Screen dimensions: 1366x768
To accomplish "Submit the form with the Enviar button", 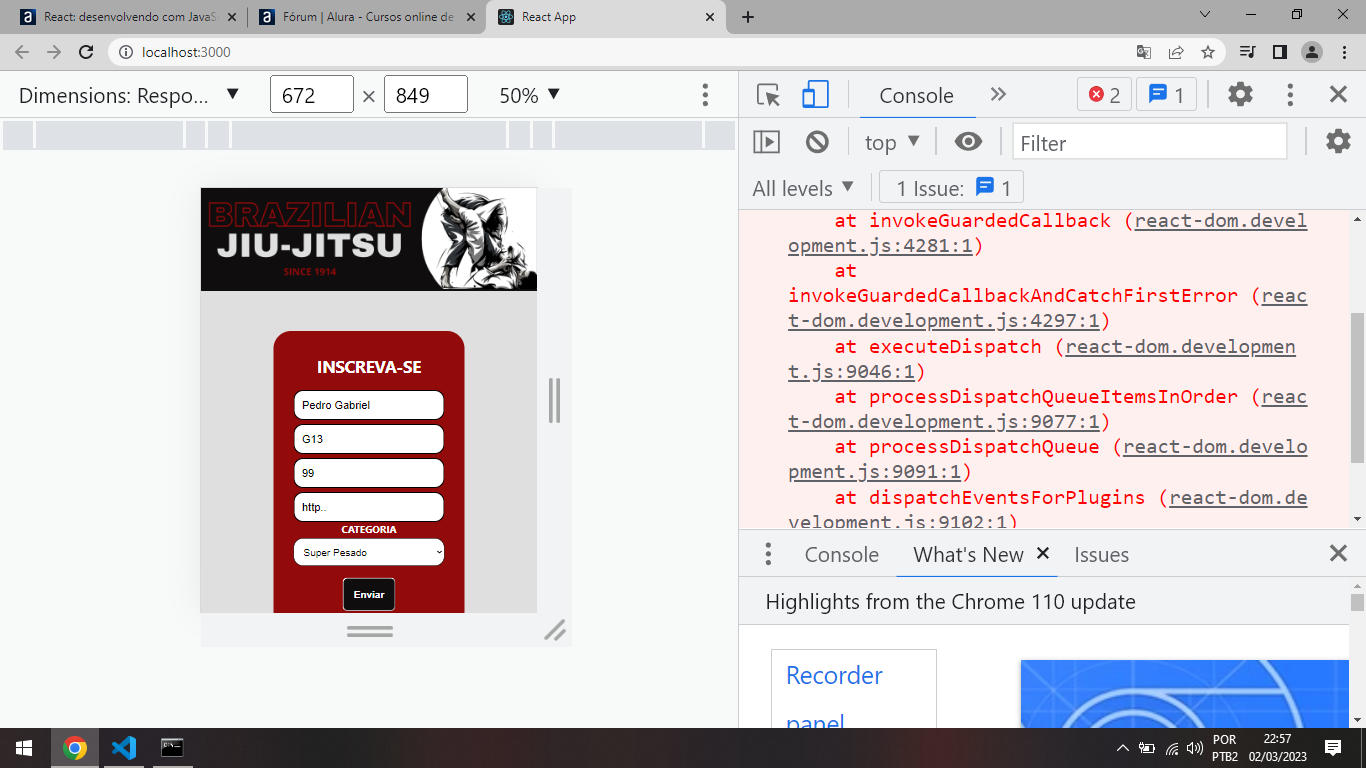I will tap(369, 594).
